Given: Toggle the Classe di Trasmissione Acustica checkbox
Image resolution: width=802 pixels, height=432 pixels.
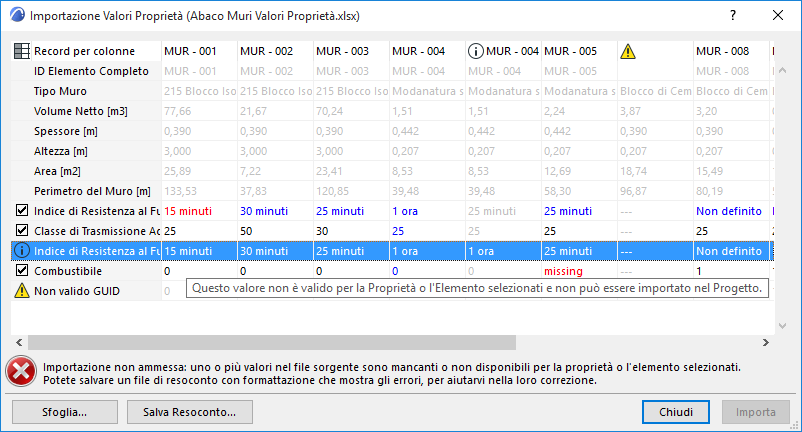Looking at the screenshot, I should tap(21, 231).
